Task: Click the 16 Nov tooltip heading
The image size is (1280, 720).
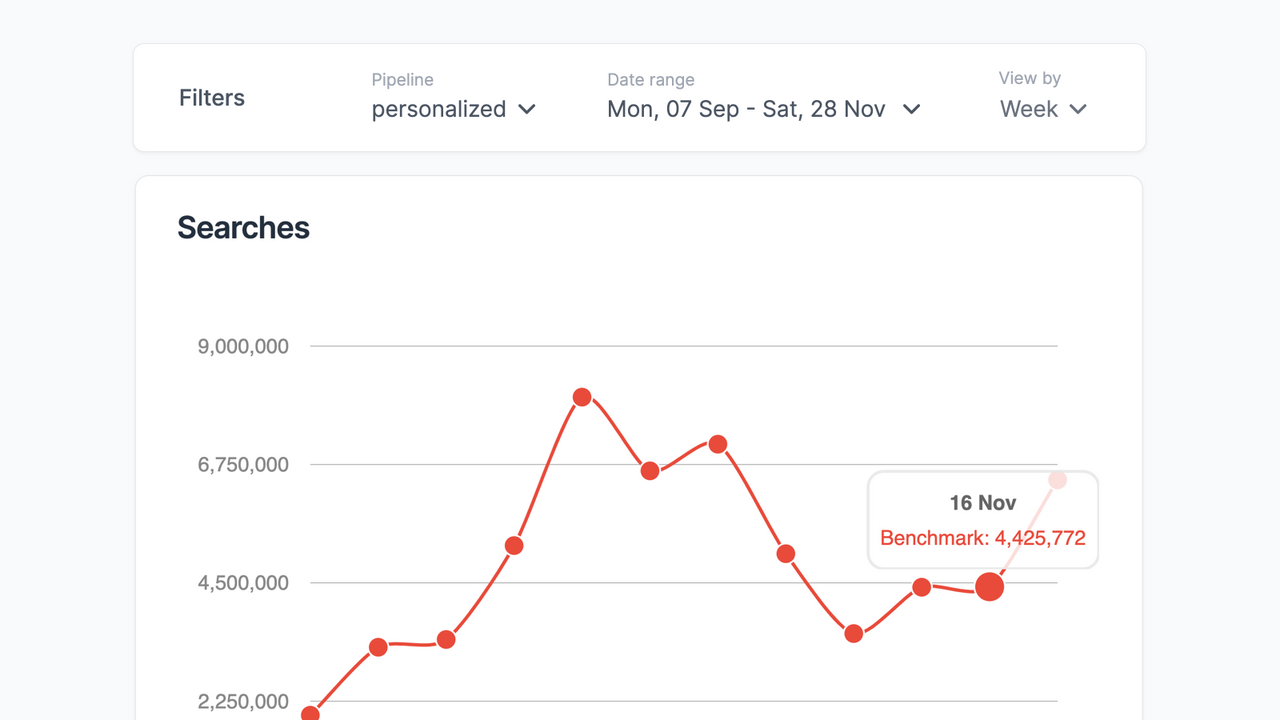Action: coord(982,503)
